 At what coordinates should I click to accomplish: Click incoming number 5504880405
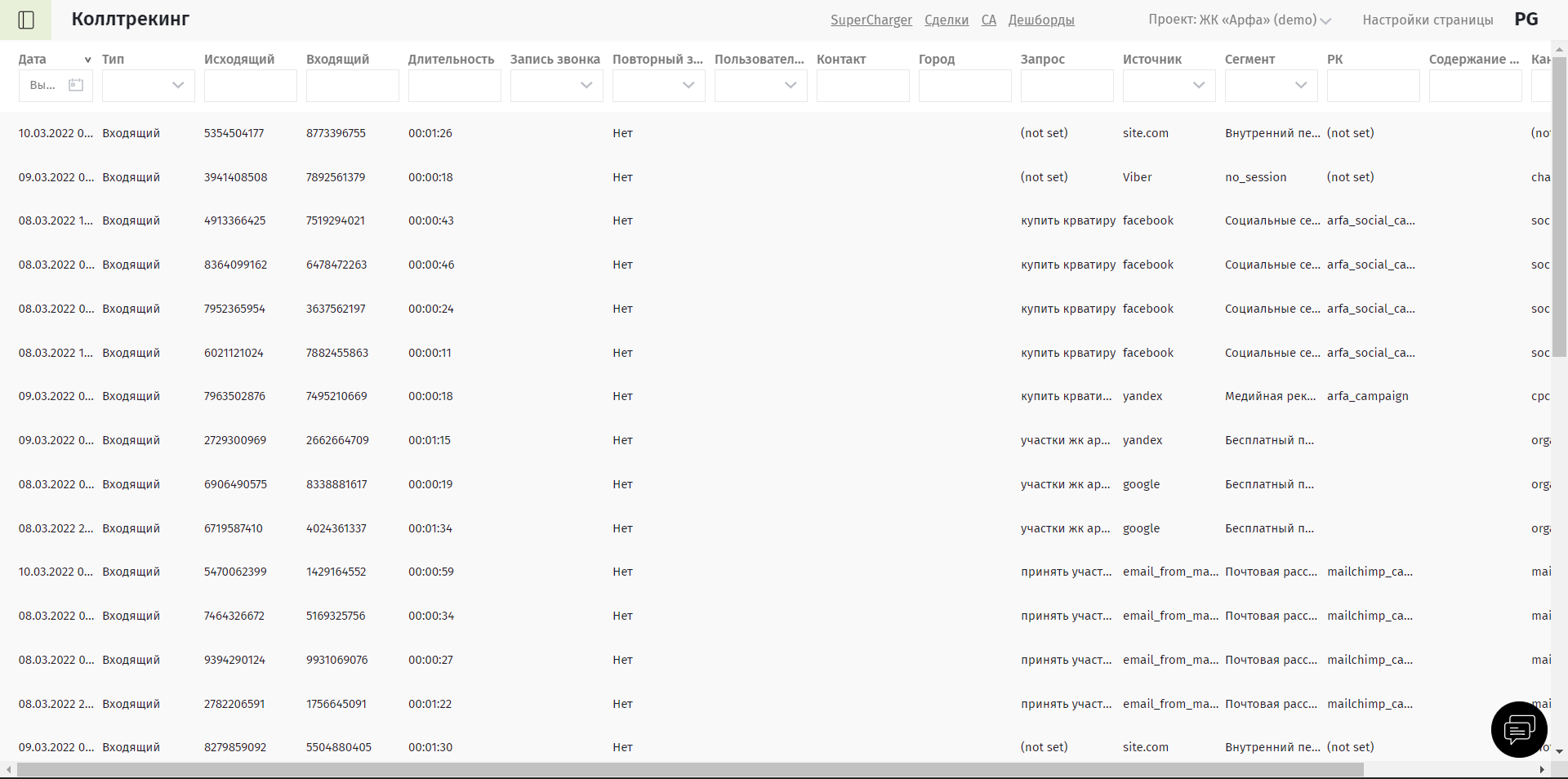click(339, 747)
